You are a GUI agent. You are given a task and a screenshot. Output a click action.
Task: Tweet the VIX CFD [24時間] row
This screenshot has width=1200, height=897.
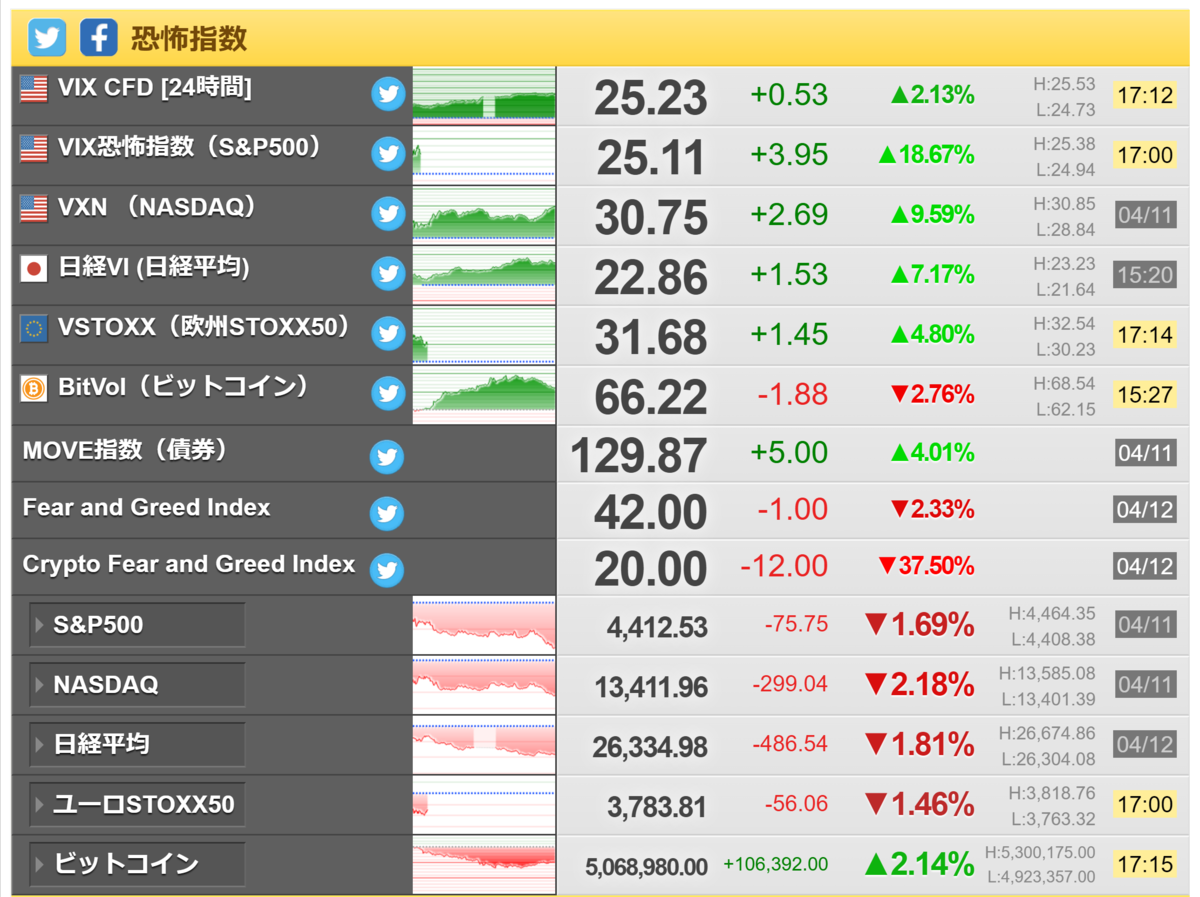pyautogui.click(x=388, y=95)
